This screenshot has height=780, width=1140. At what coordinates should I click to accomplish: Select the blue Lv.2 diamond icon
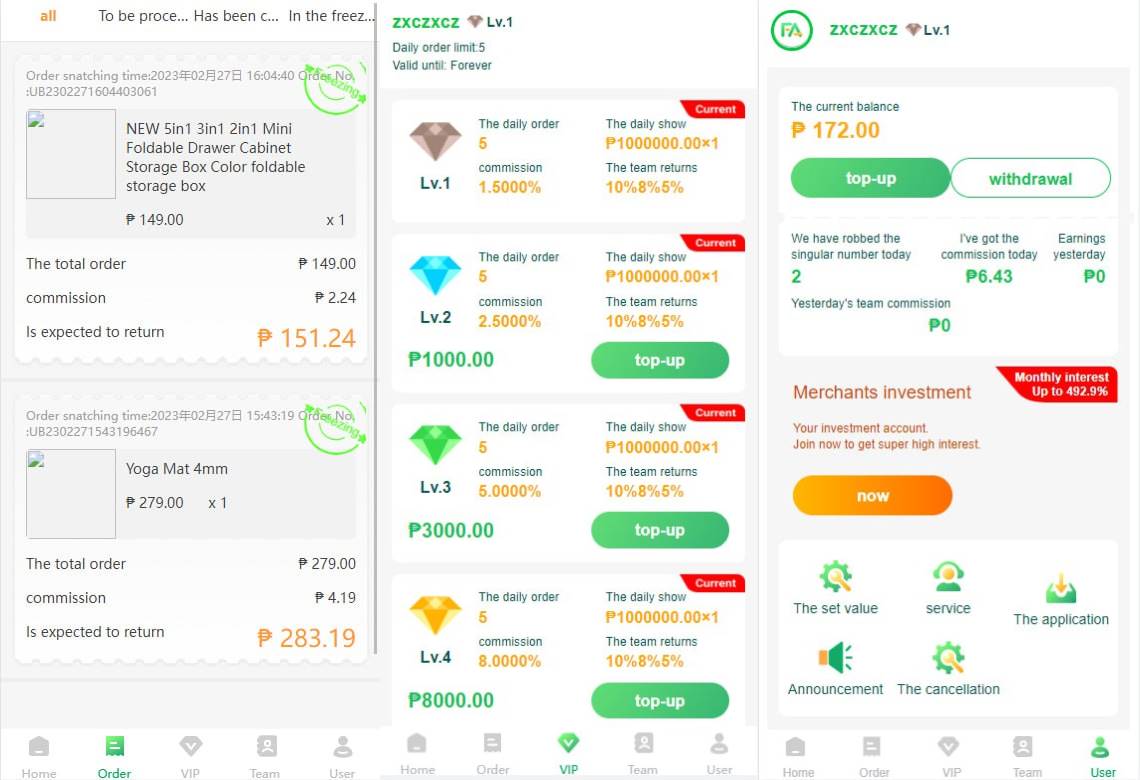point(435,275)
